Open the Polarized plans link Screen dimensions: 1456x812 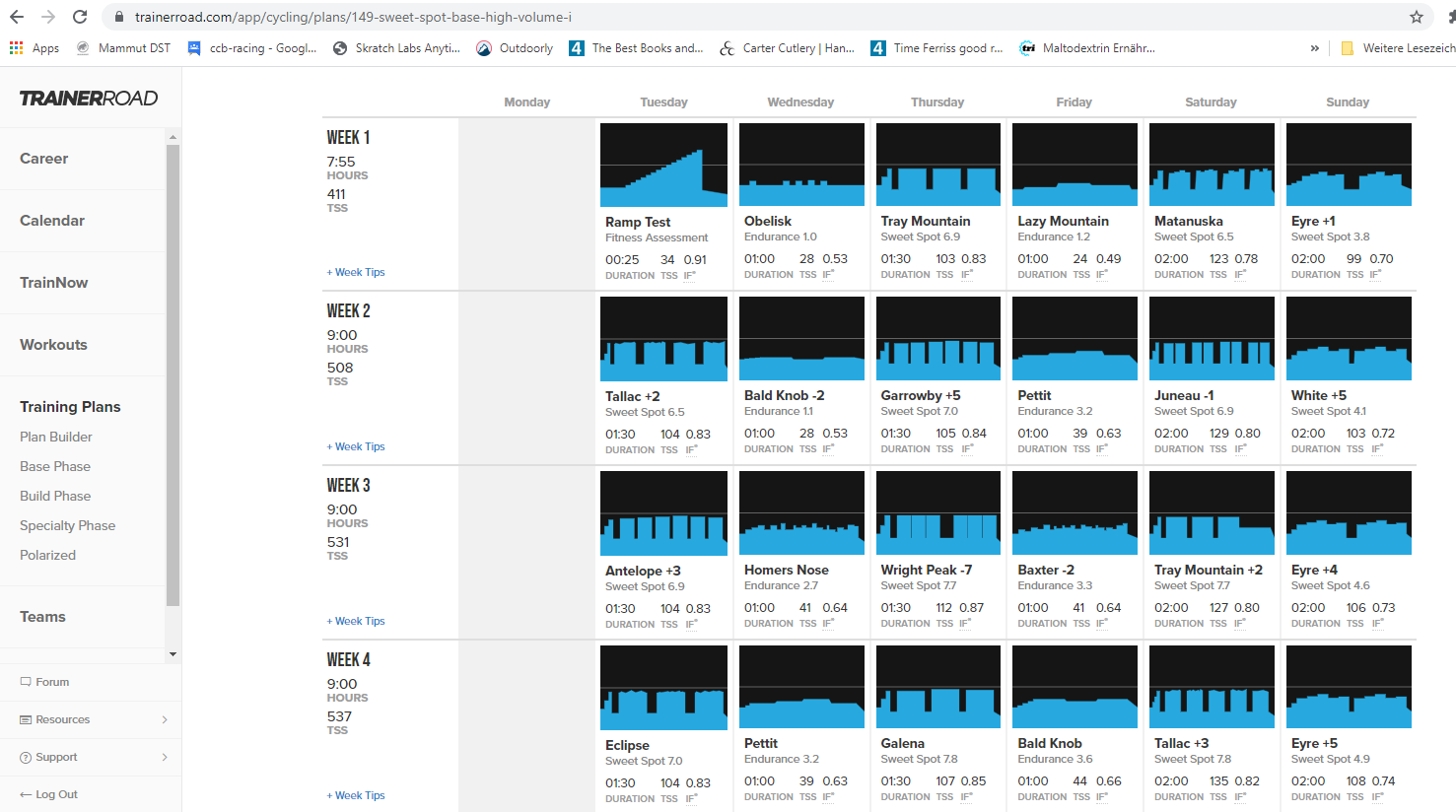coord(47,555)
